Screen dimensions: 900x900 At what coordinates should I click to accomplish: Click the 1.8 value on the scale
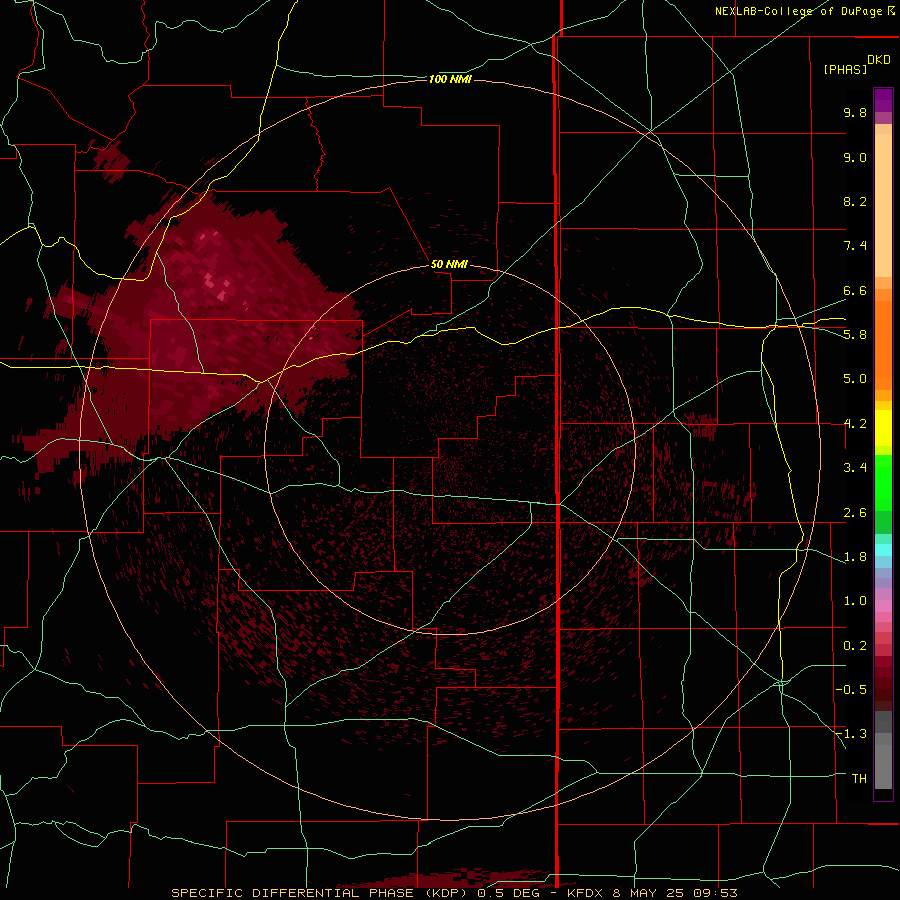(x=855, y=557)
